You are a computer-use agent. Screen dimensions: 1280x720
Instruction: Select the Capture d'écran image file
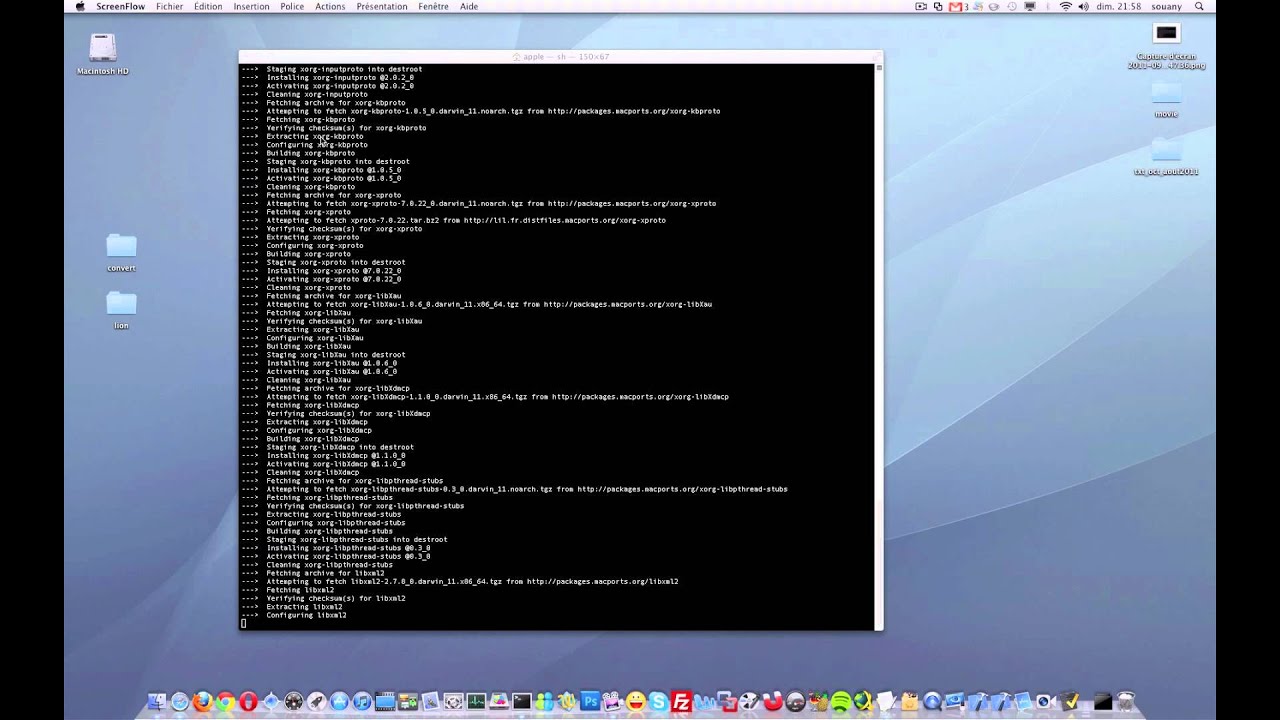[x=1166, y=46]
